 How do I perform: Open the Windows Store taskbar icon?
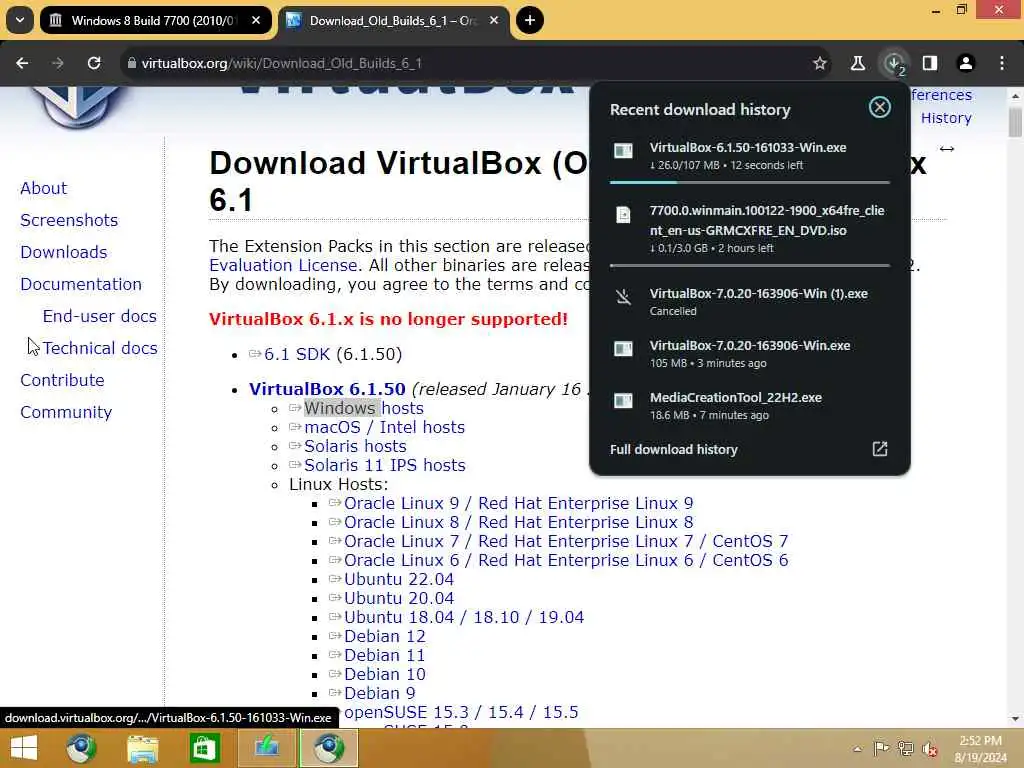point(204,748)
